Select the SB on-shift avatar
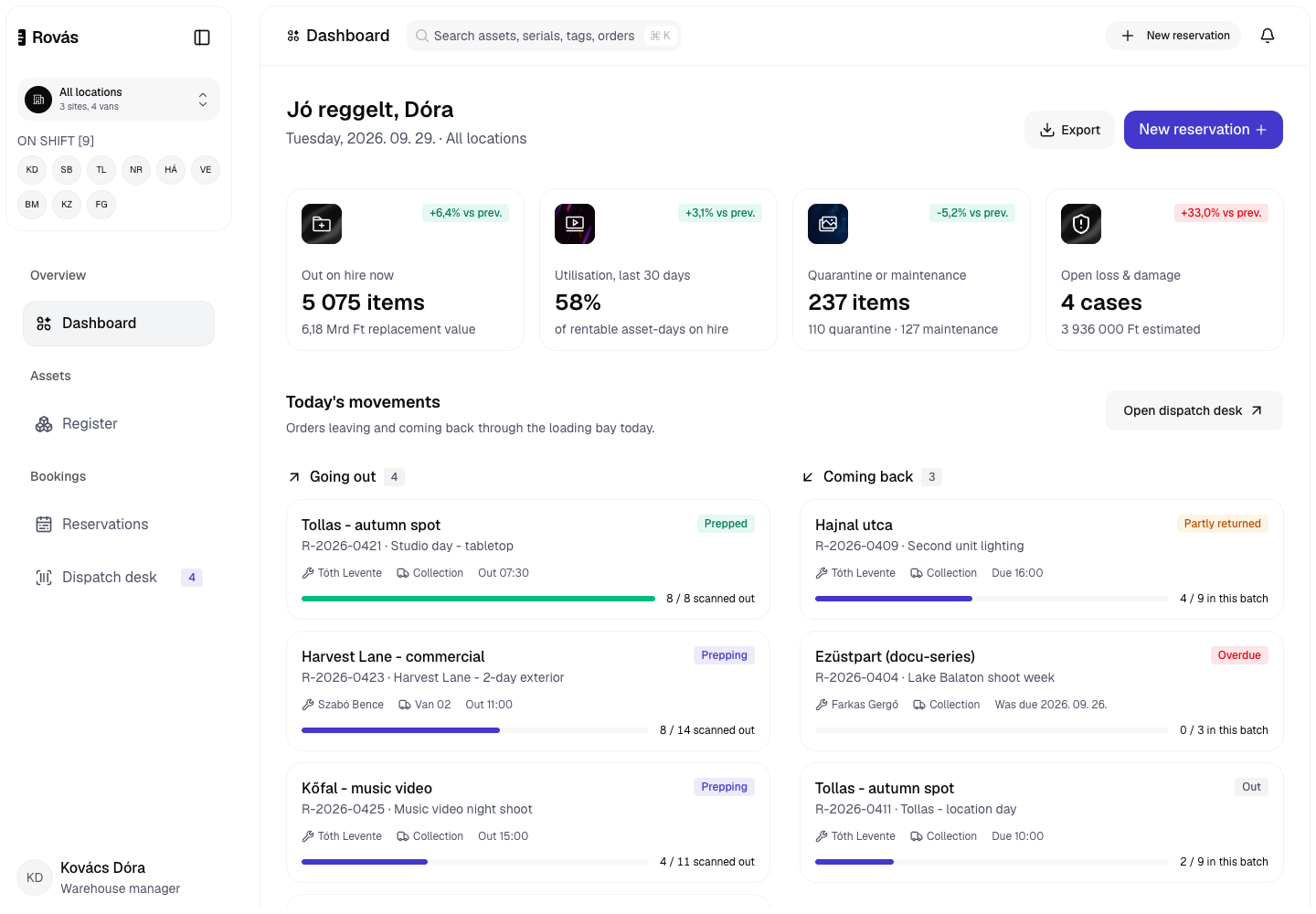Viewport: 1316px width, 914px height. [67, 170]
